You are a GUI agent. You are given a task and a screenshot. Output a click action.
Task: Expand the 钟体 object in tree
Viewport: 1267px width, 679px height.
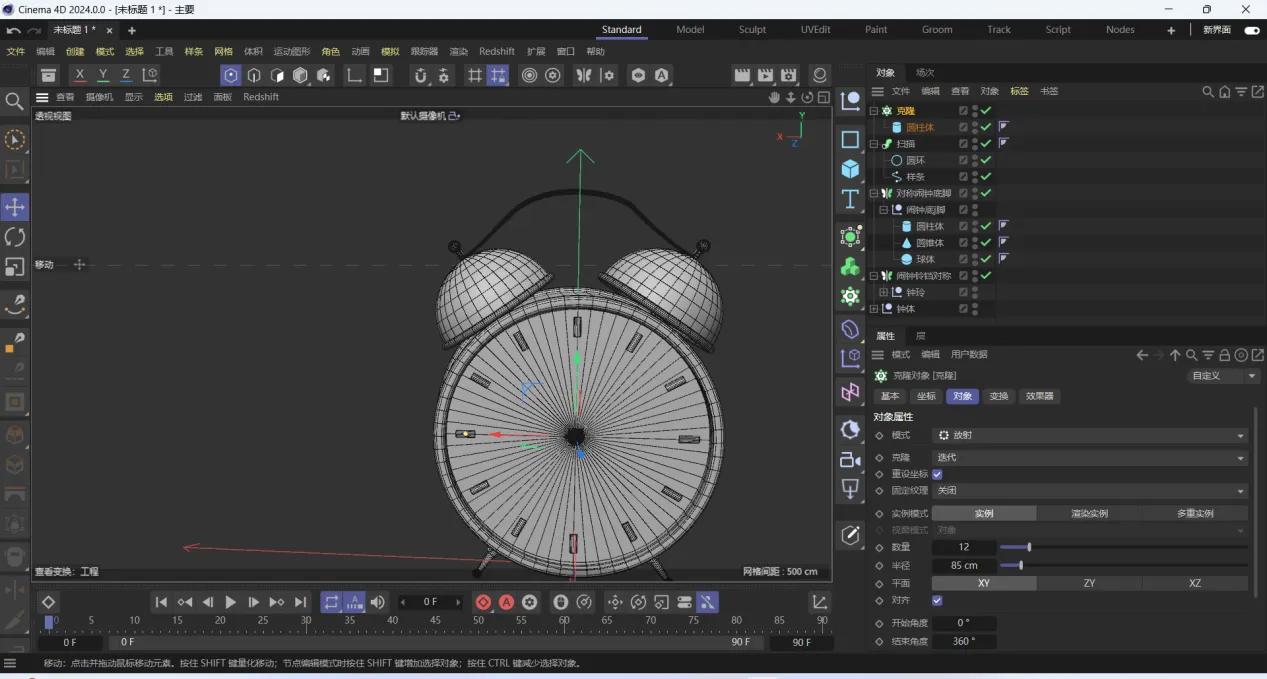click(874, 309)
